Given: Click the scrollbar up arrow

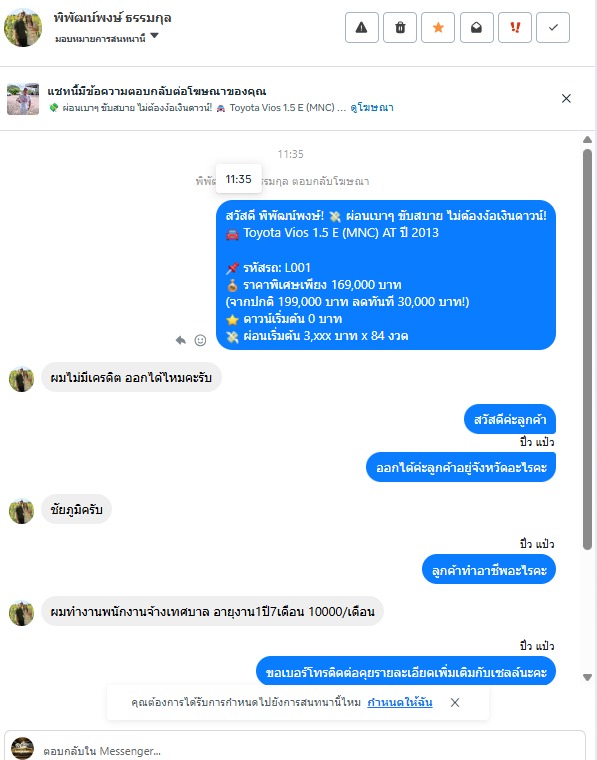Looking at the screenshot, I should [587, 140].
